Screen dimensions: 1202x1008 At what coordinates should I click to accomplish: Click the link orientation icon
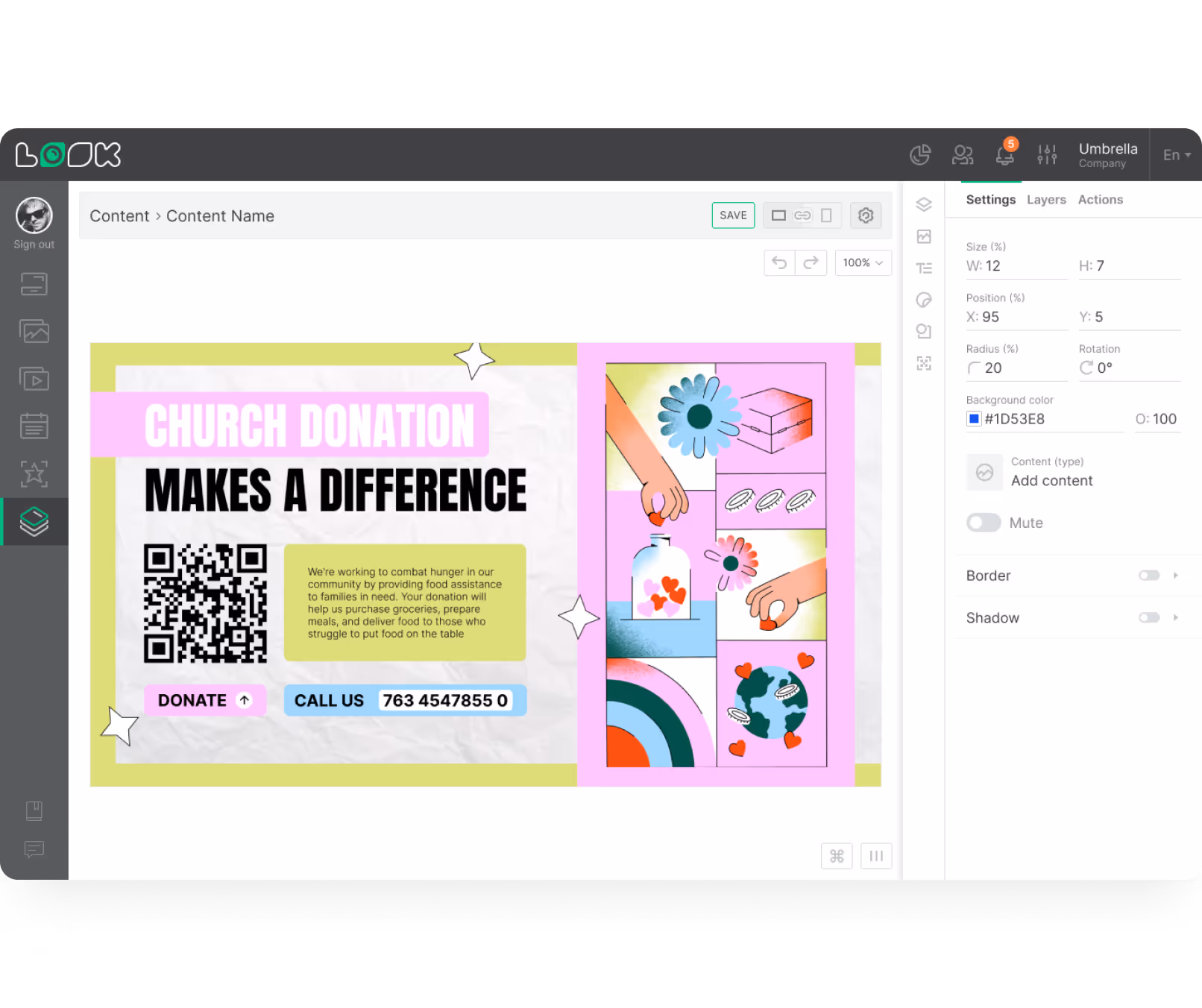pos(802,215)
